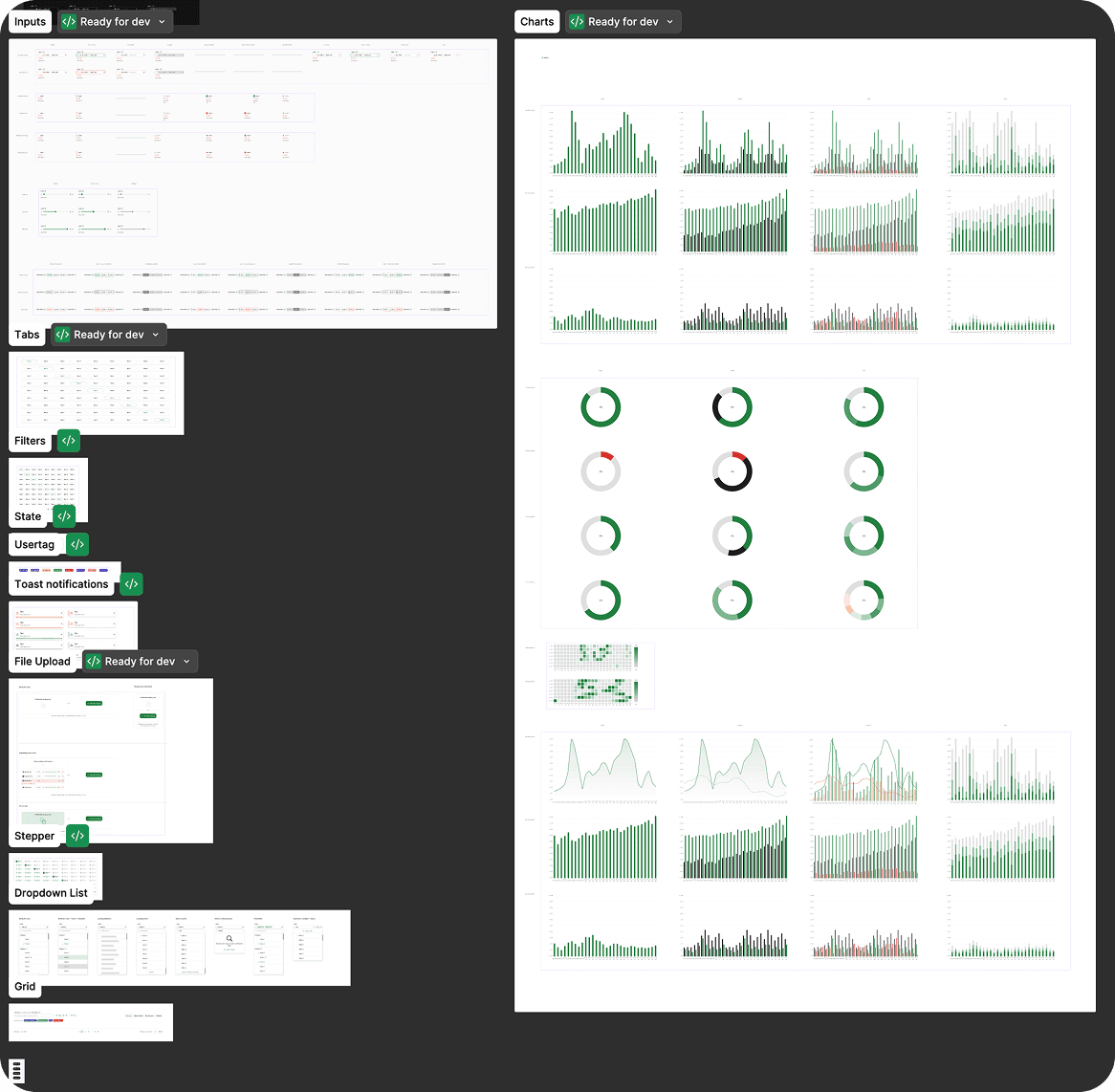Click the Usertag dev-mode code icon
This screenshot has height=1092, width=1115.
(x=77, y=545)
